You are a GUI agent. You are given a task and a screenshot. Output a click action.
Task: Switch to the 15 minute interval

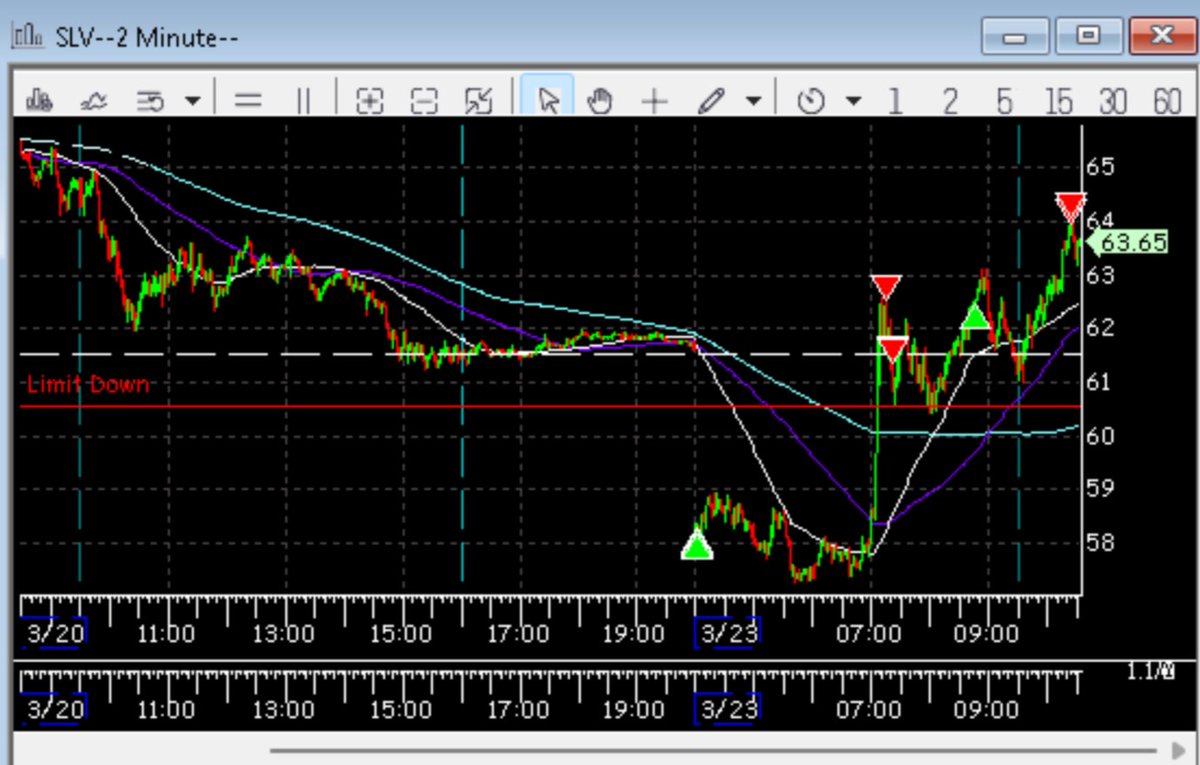pos(1058,100)
